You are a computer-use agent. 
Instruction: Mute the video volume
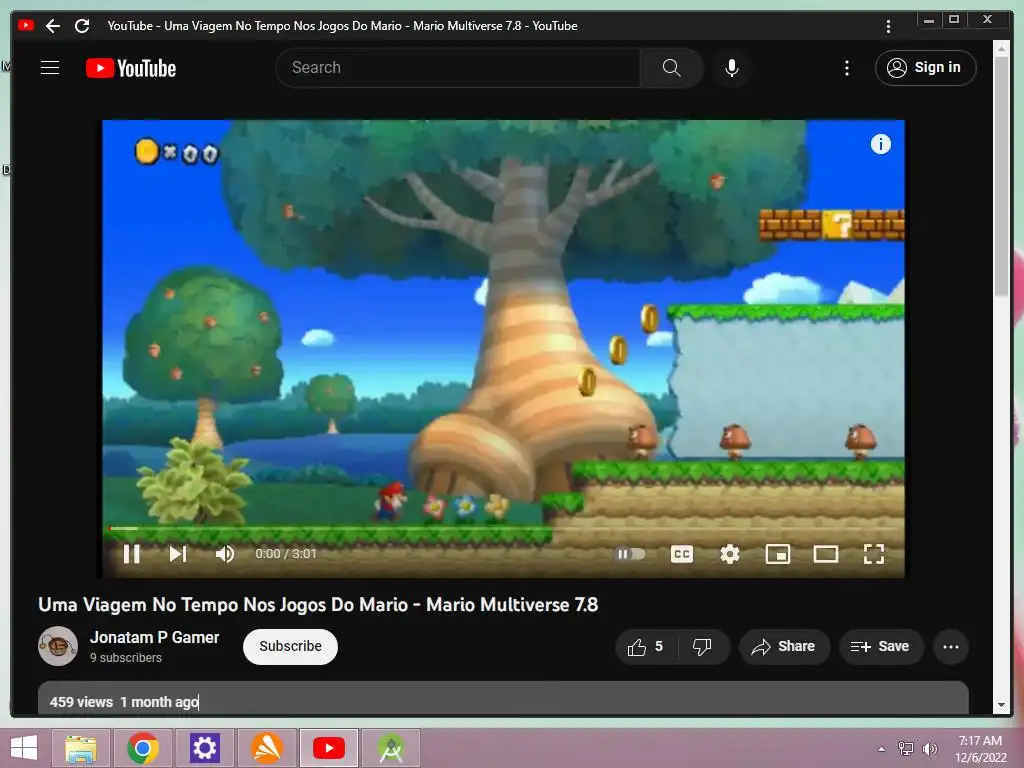pyautogui.click(x=225, y=554)
